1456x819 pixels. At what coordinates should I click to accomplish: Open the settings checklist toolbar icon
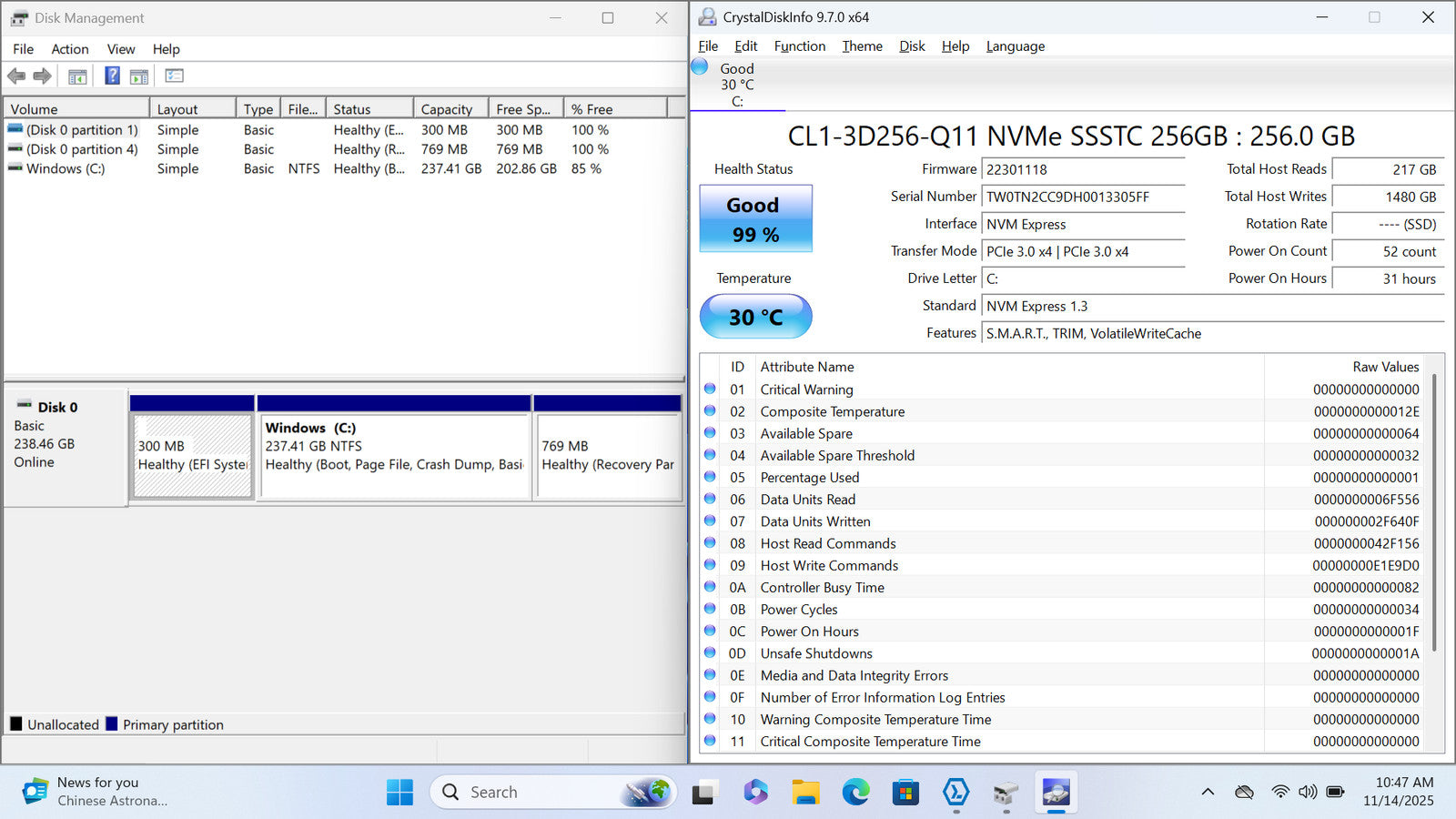[x=174, y=76]
